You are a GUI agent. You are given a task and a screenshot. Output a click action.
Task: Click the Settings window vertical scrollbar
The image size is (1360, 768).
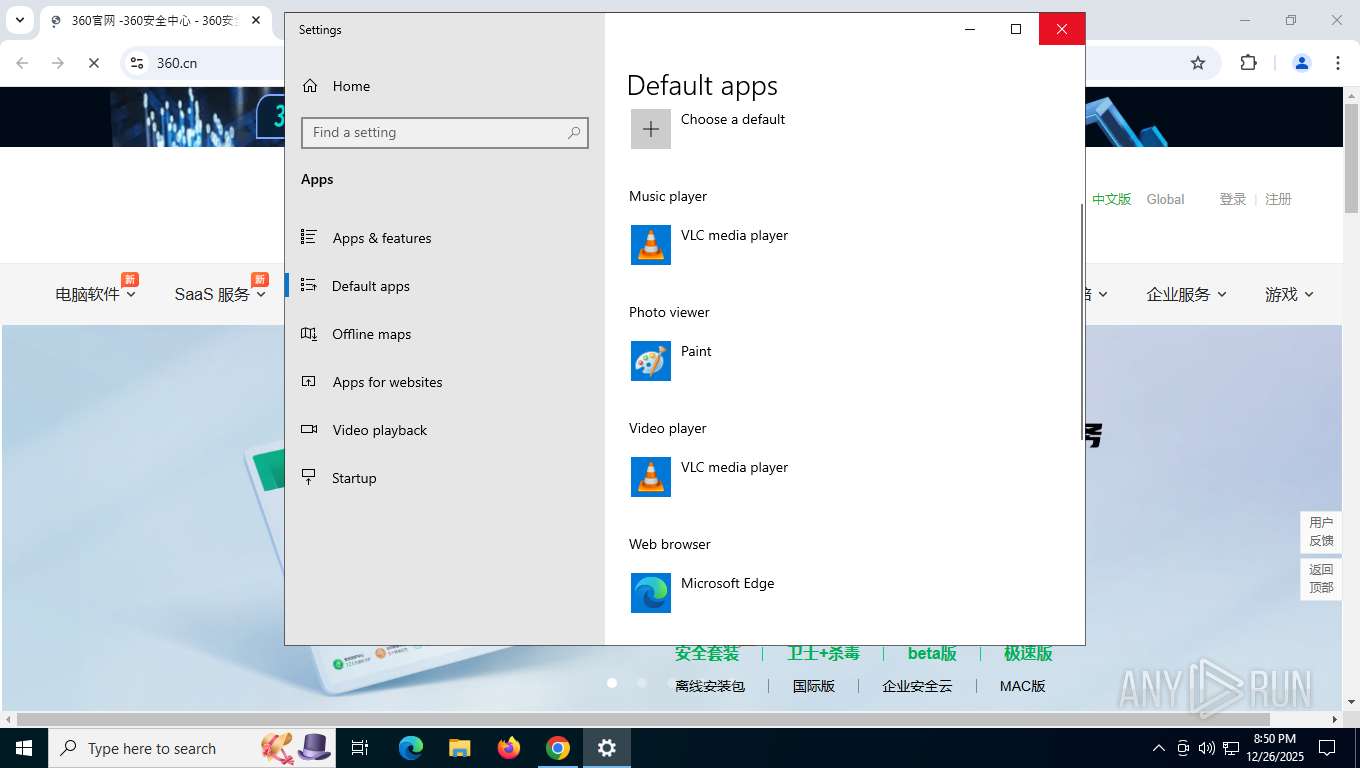(x=1081, y=320)
